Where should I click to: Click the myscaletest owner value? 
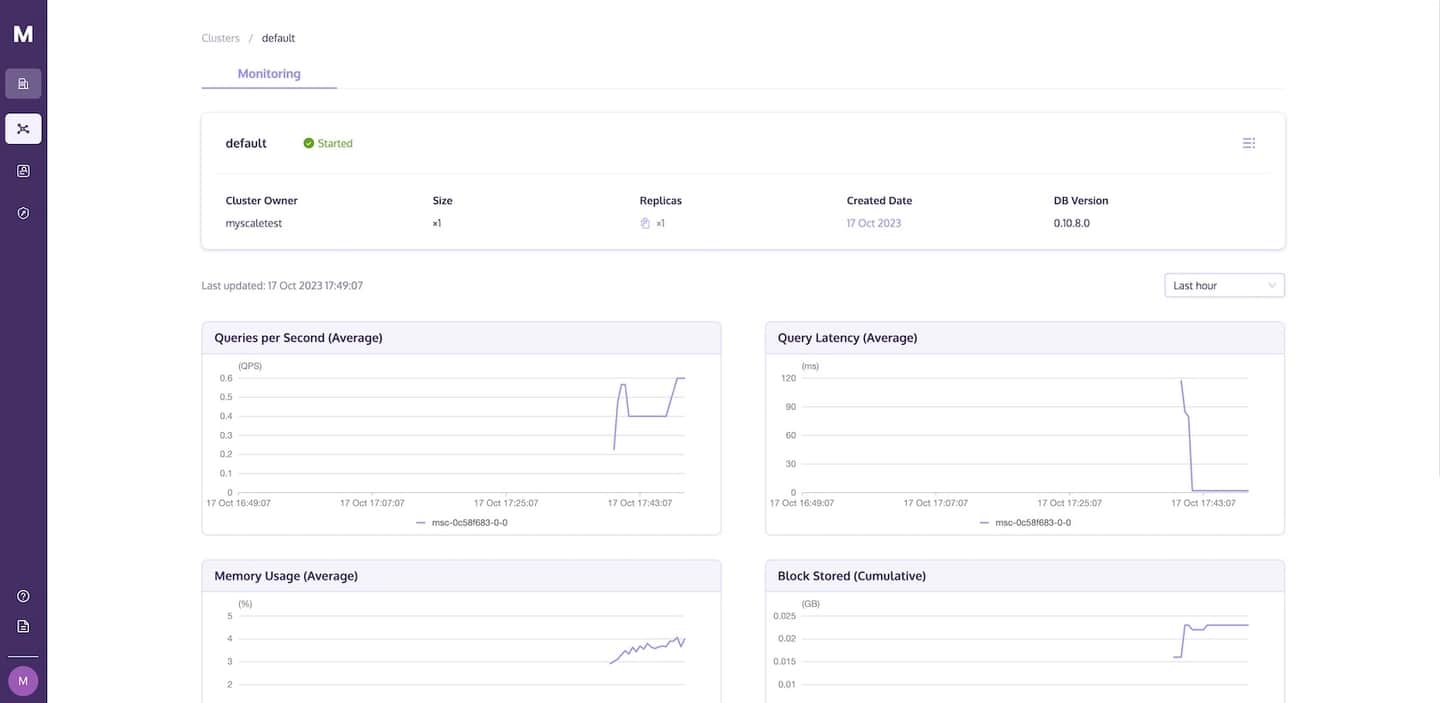click(254, 223)
